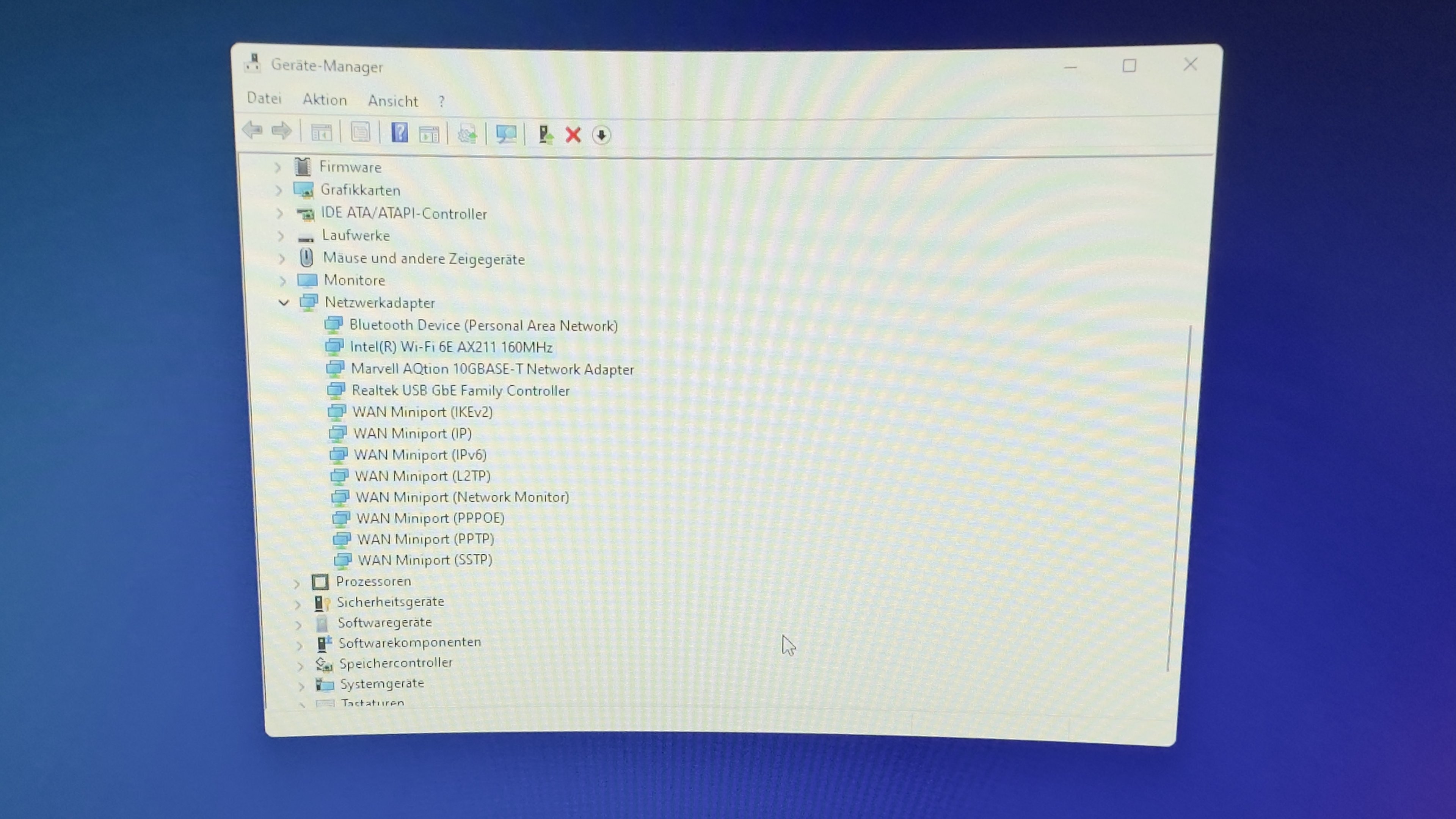Click the Back arrow toolbar icon
The image size is (1456, 819).
252,130
